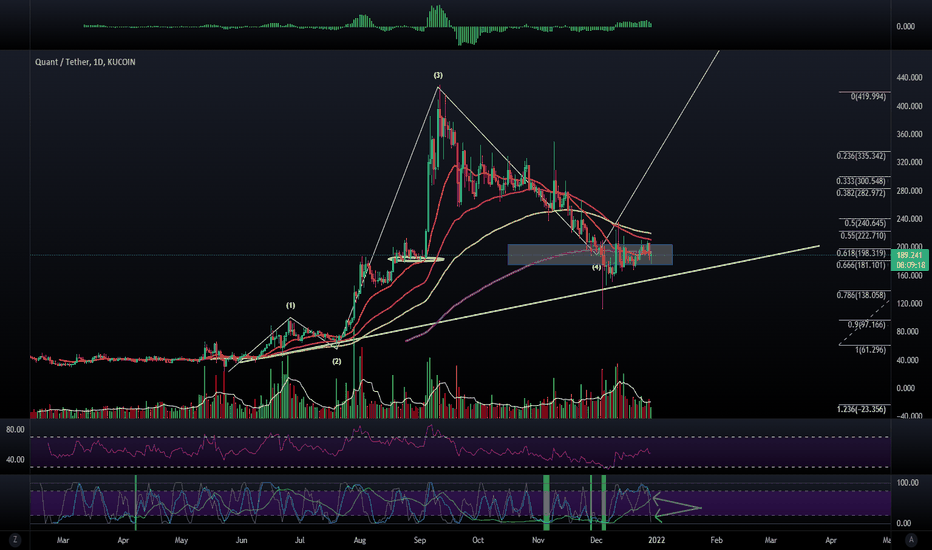Click the stochastic pane 100.00 scale label
The width and height of the screenshot is (932, 550).
pyautogui.click(x=908, y=483)
